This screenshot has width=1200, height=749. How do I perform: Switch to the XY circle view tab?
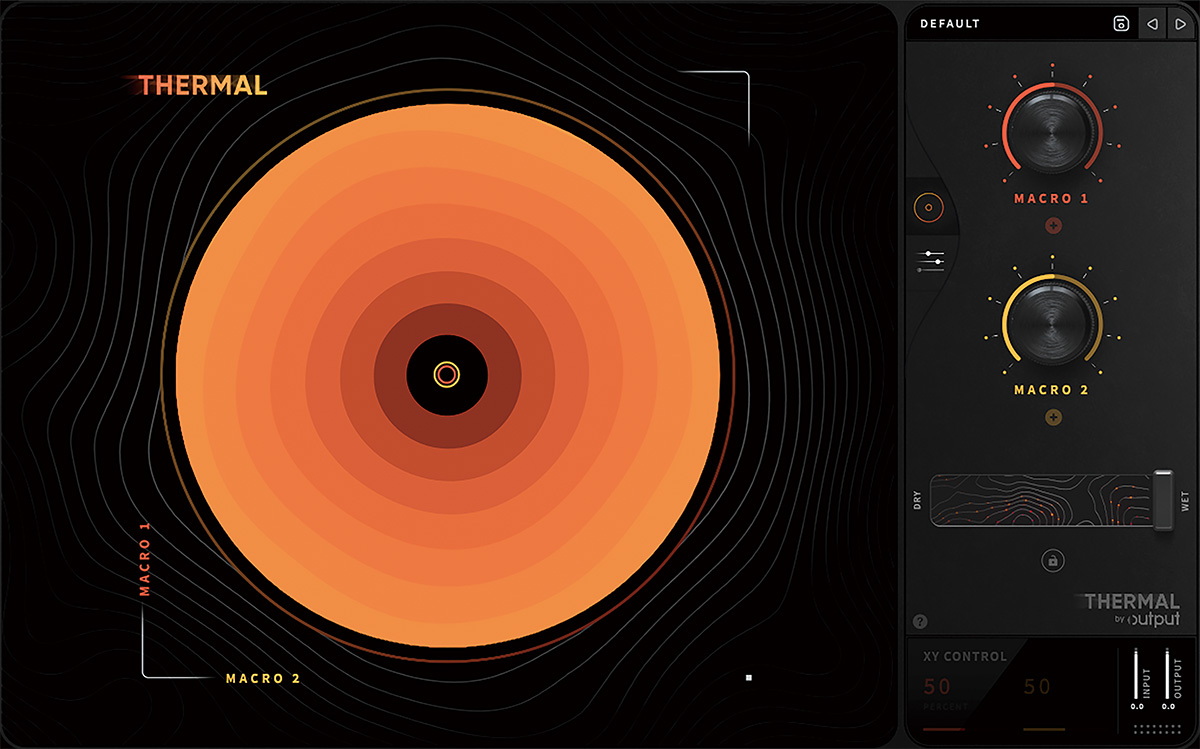pyautogui.click(x=928, y=208)
